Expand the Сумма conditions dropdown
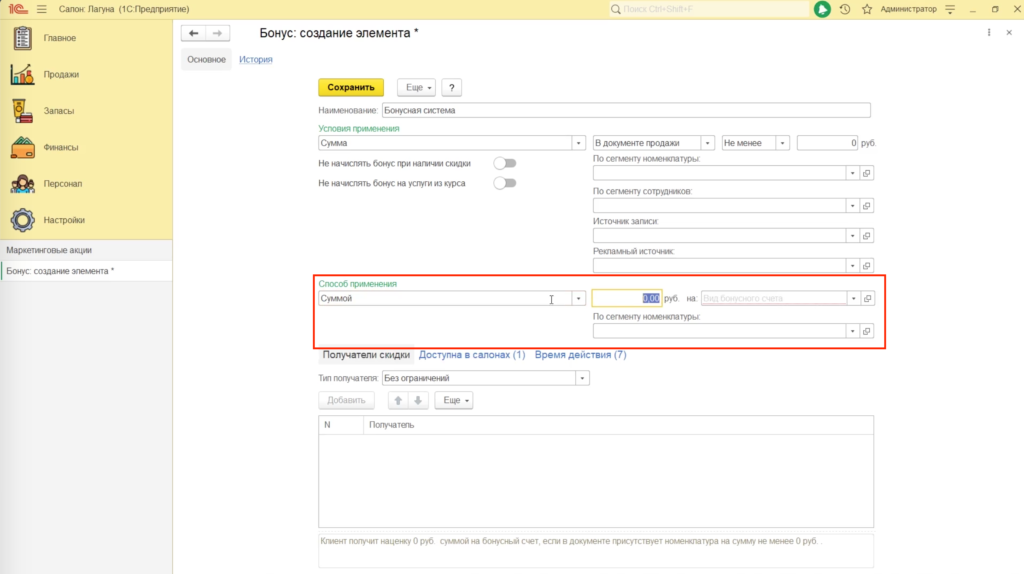1024x574 pixels. 578,143
